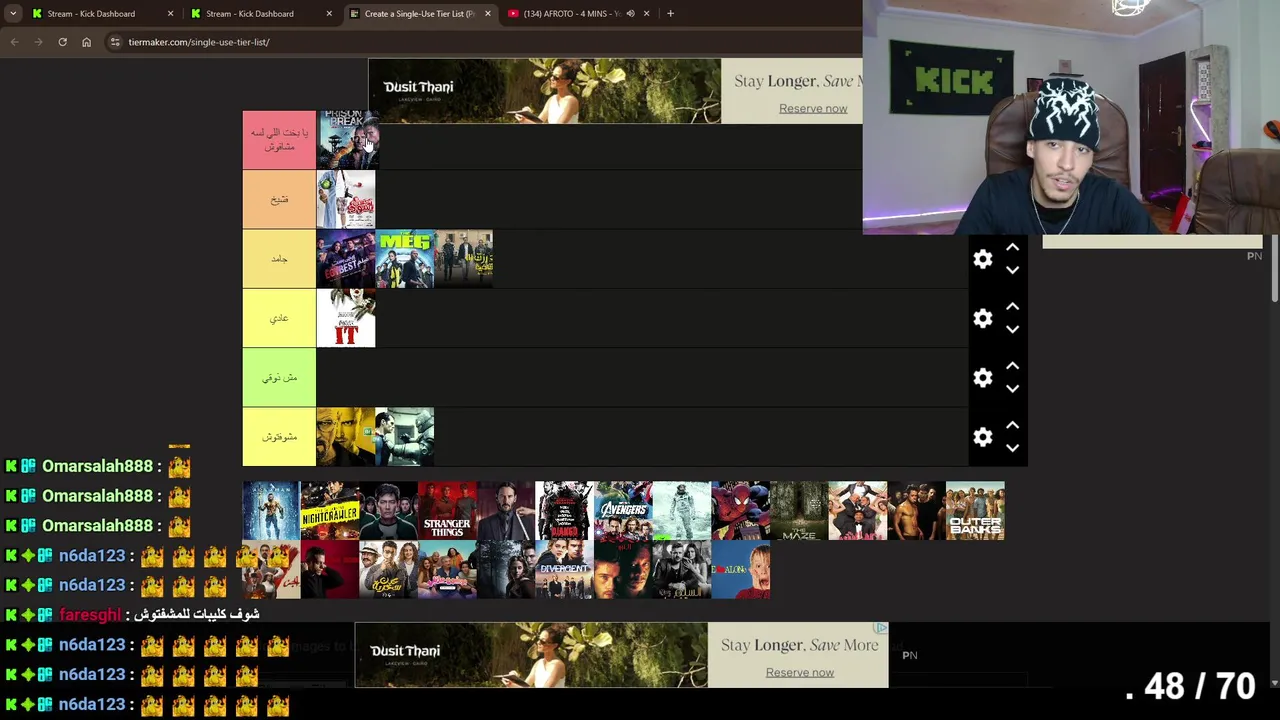Open the browser tab search dropdown

[x=13, y=14]
